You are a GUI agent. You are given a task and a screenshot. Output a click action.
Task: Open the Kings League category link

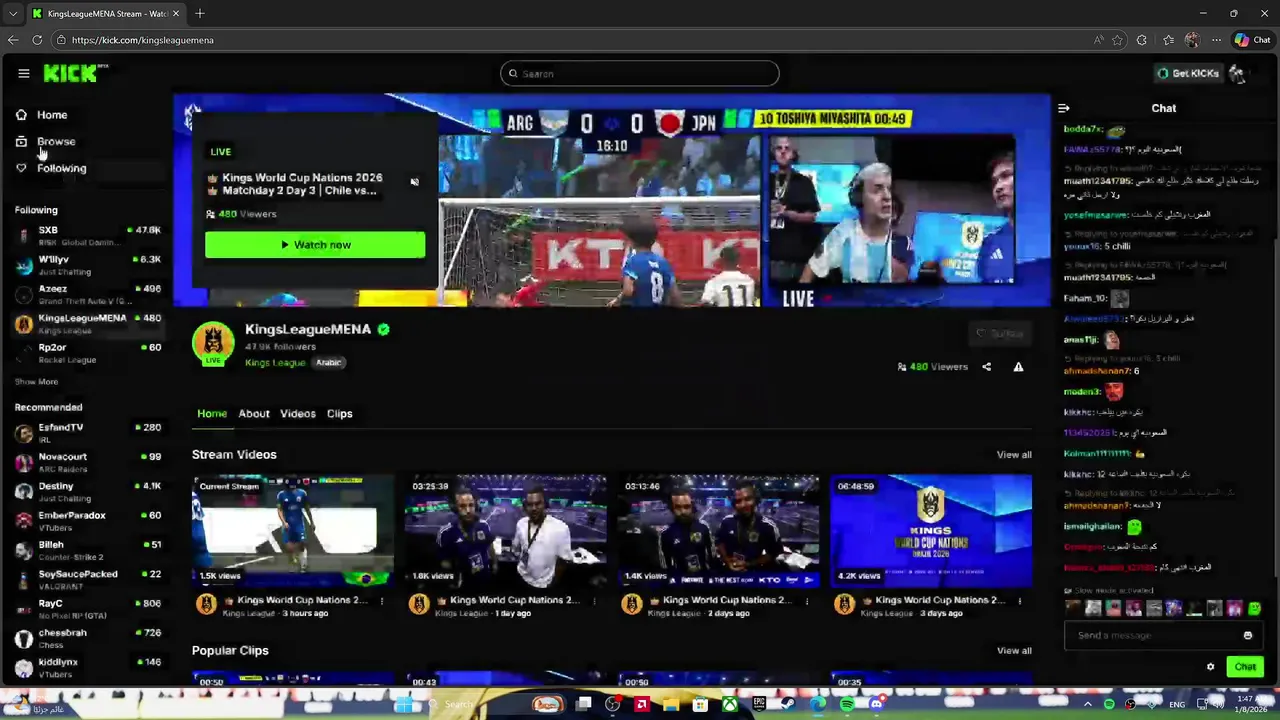pos(275,362)
